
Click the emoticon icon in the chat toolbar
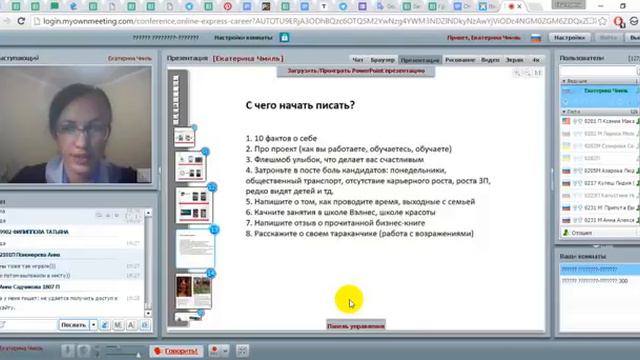click(x=105, y=325)
